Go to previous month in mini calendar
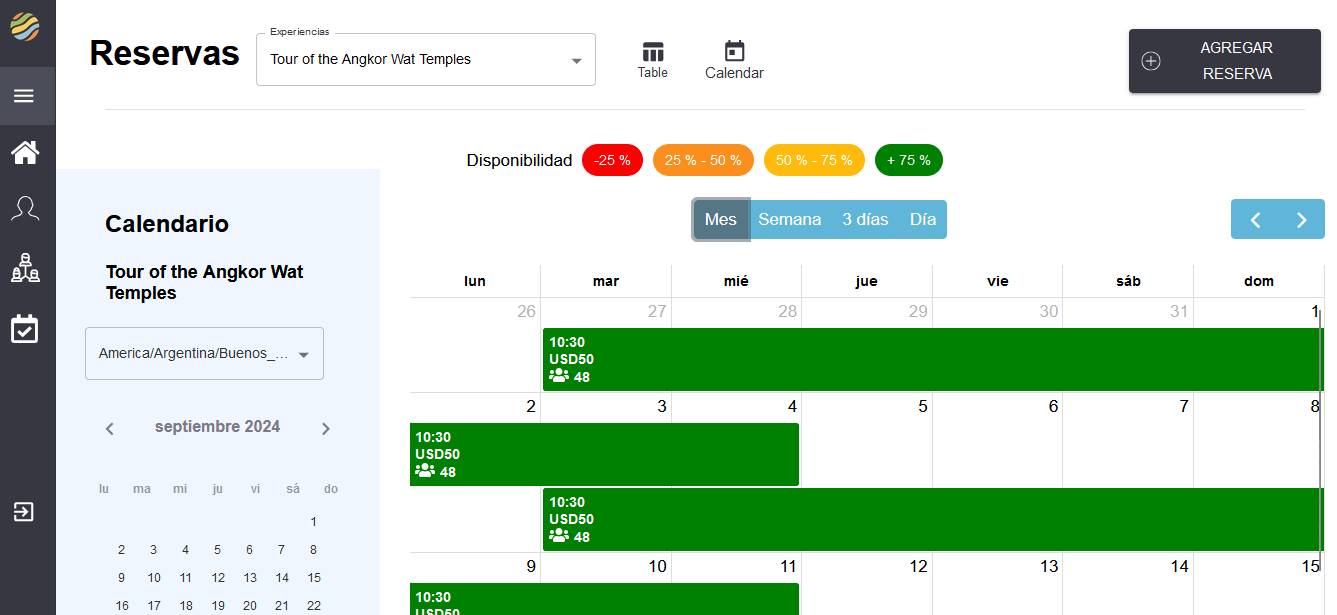1337x615 pixels. point(110,429)
